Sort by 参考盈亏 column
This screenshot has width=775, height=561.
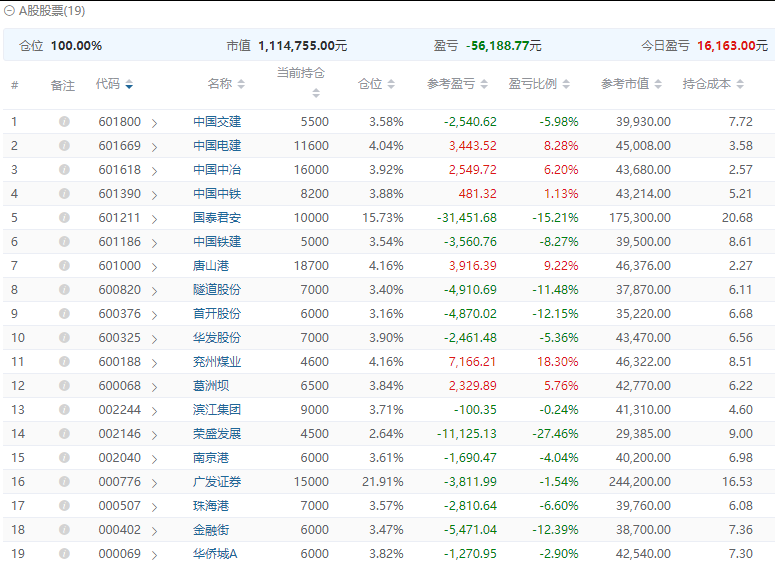pos(482,85)
